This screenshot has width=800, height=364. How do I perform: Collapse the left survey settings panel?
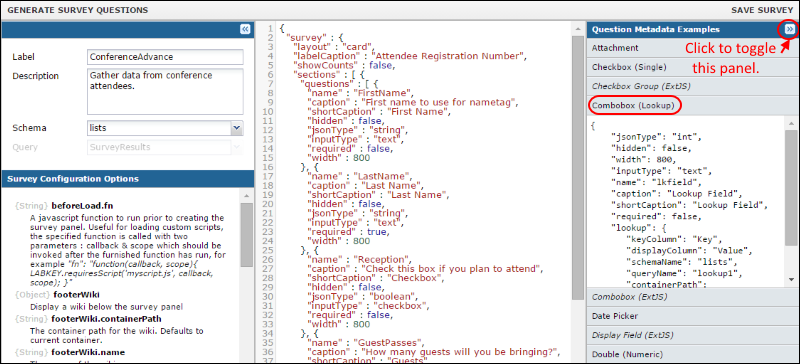click(x=245, y=30)
